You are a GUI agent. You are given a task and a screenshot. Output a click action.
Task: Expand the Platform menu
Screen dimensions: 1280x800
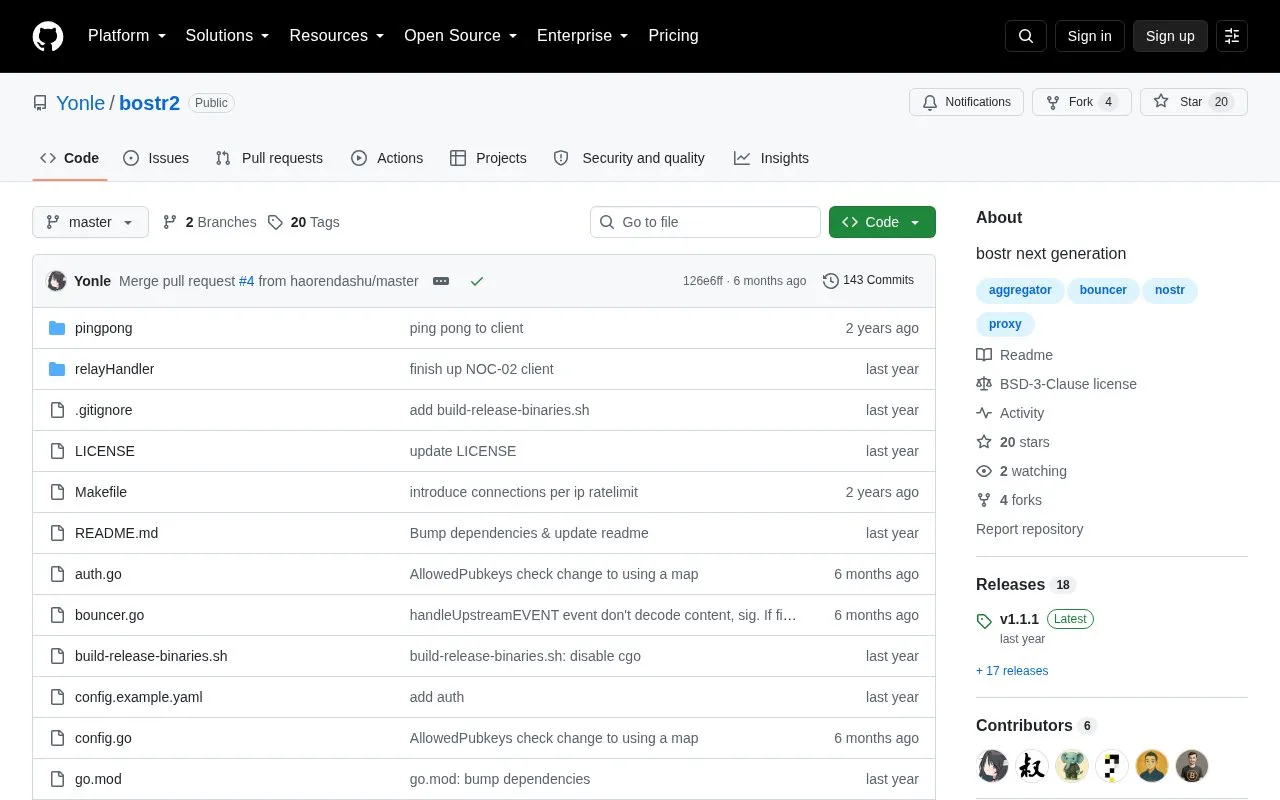click(127, 36)
